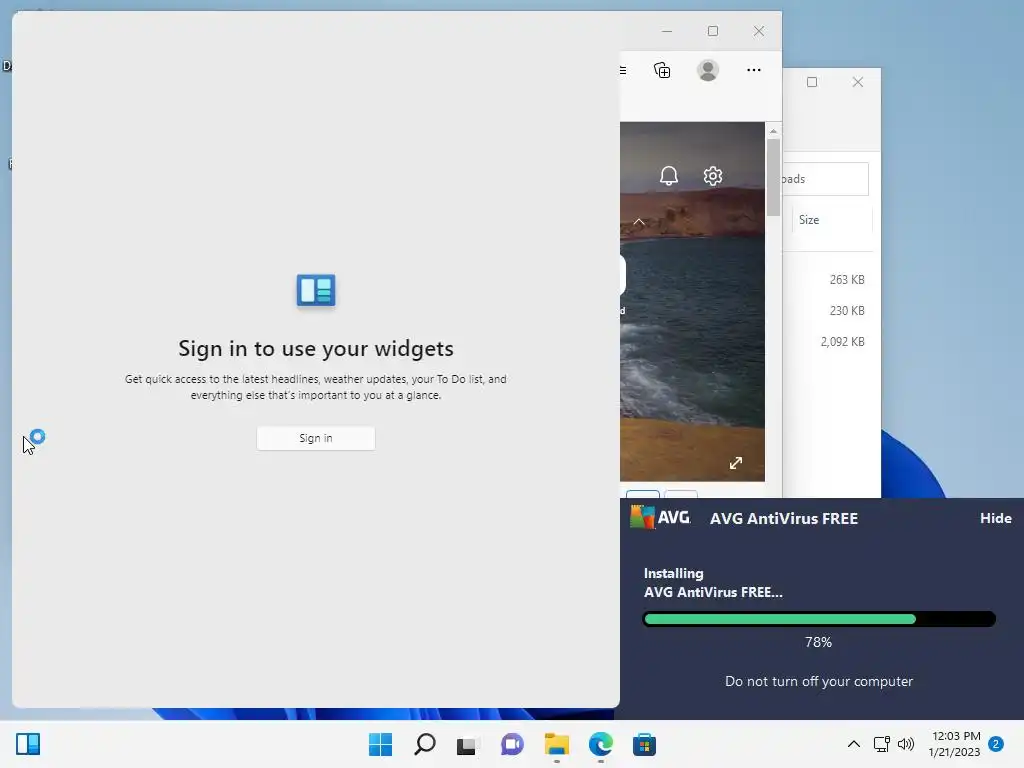Open the notification center badge
The image size is (1024, 768).
point(996,744)
